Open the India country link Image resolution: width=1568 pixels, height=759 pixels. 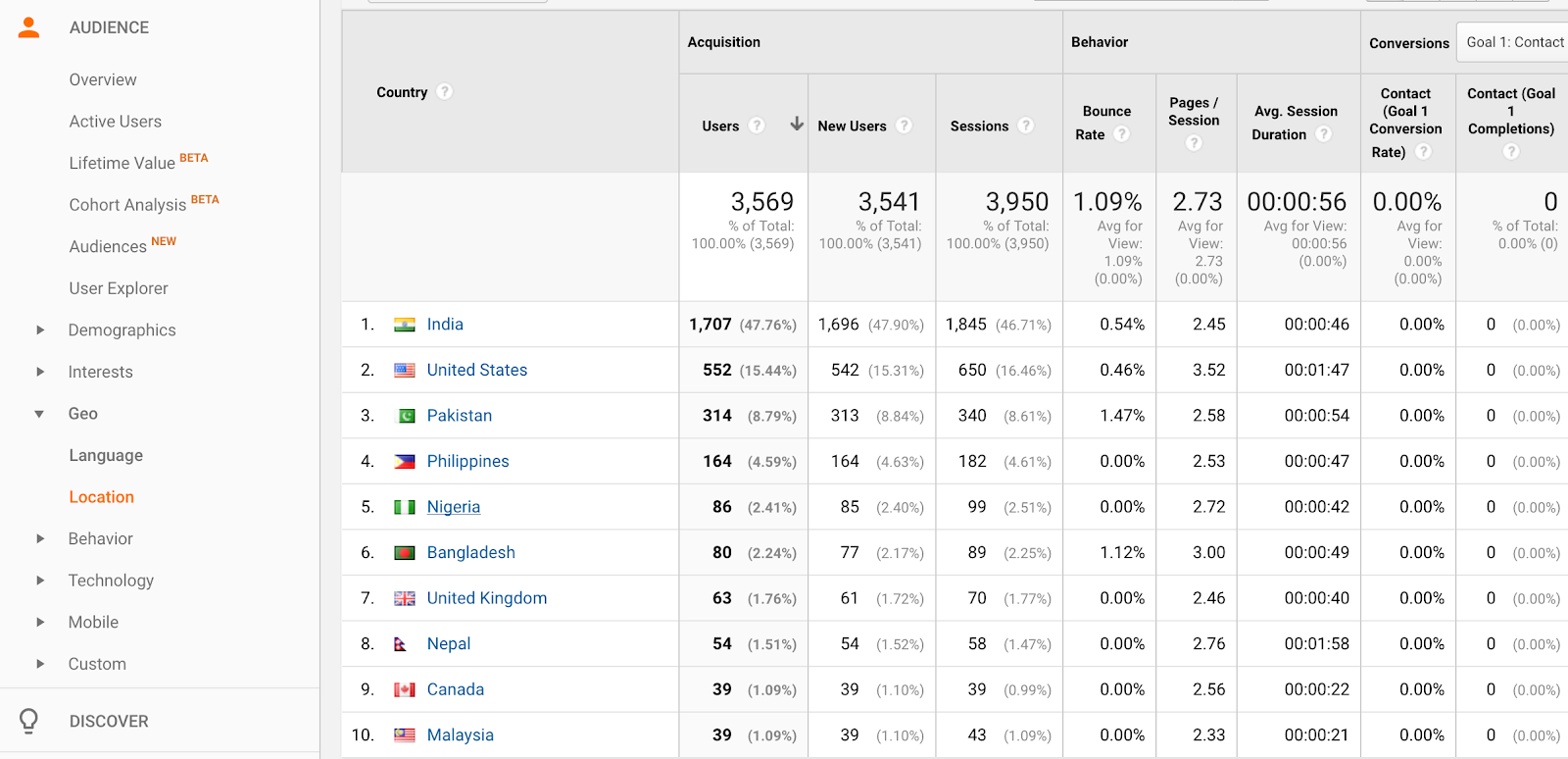point(445,325)
